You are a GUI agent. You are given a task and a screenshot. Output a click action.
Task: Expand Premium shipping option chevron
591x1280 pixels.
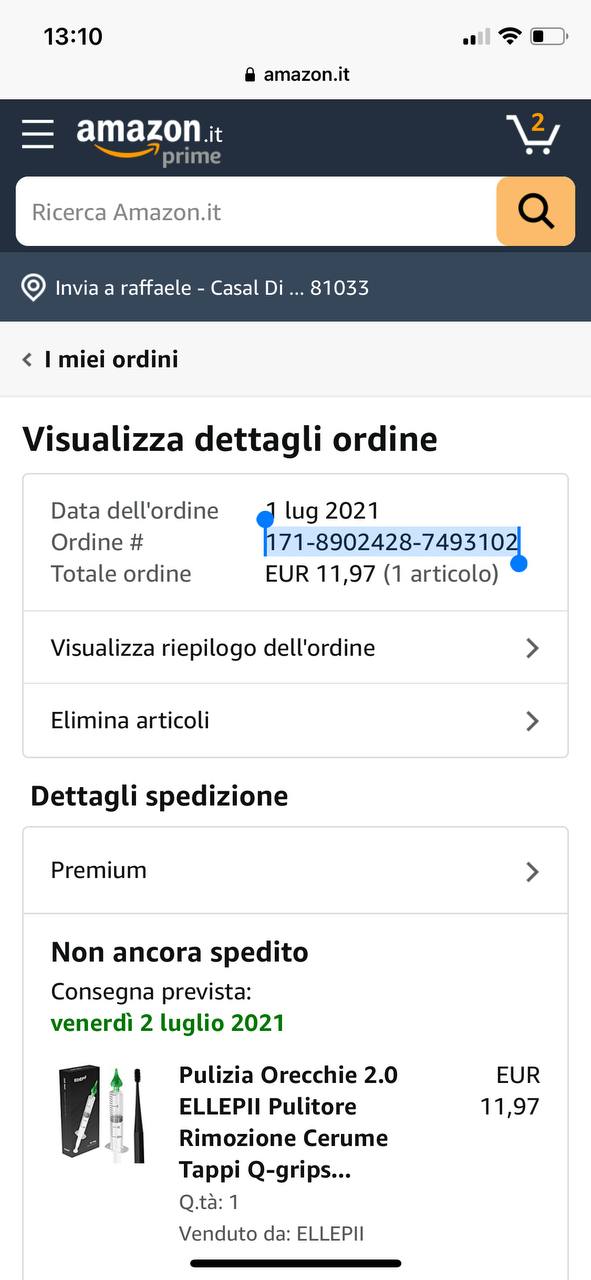532,871
